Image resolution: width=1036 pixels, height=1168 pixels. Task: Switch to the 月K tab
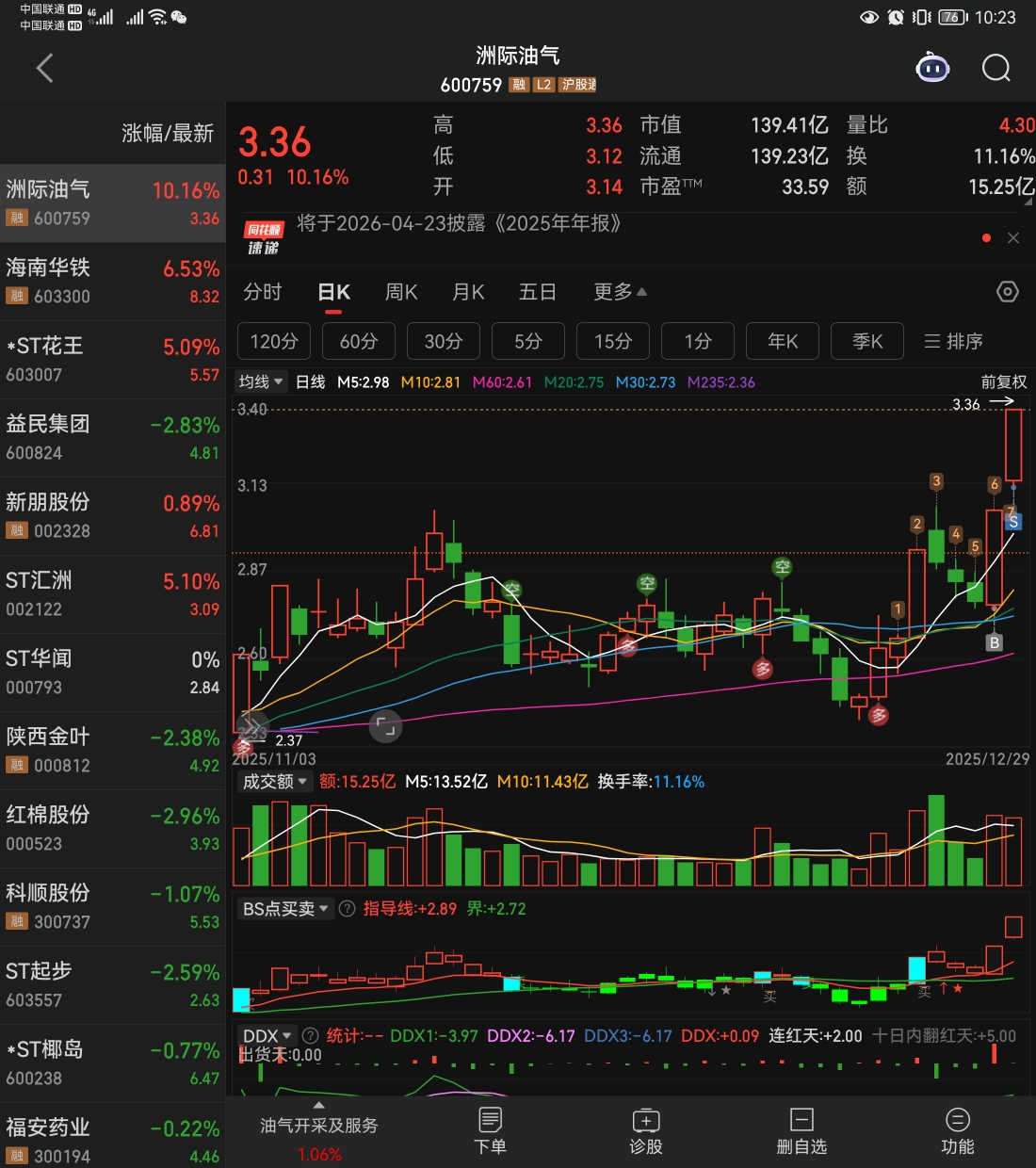468,292
